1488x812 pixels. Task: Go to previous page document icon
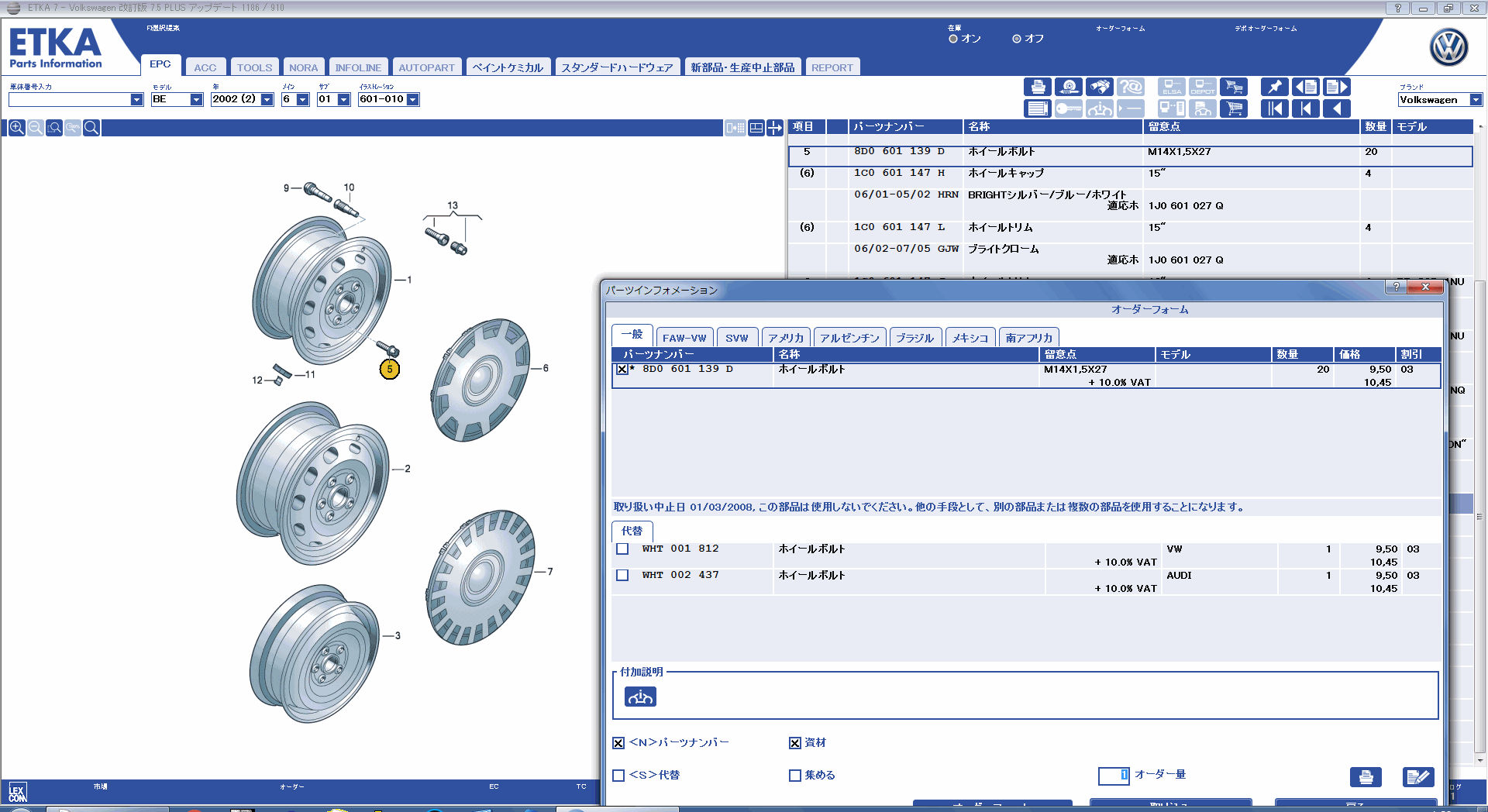(1306, 87)
